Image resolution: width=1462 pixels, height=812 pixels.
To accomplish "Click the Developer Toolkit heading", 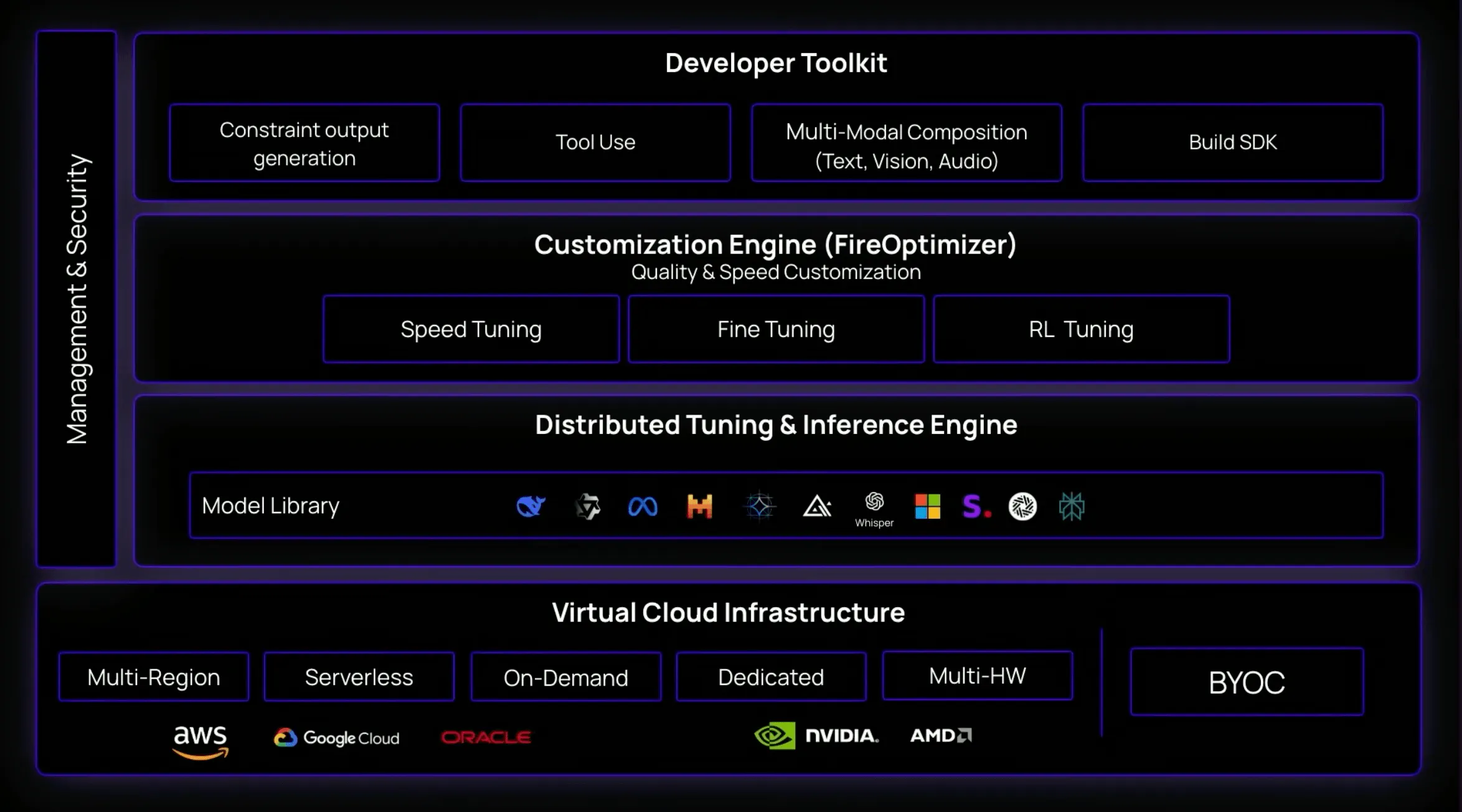I will (x=776, y=63).
